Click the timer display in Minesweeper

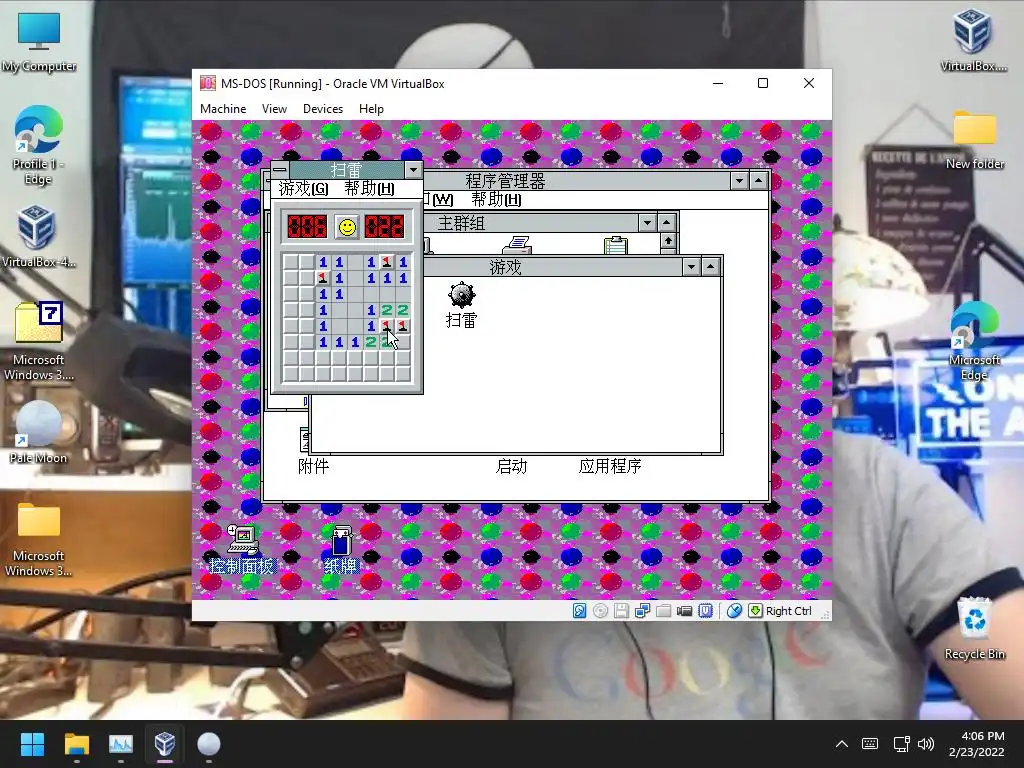click(x=384, y=227)
